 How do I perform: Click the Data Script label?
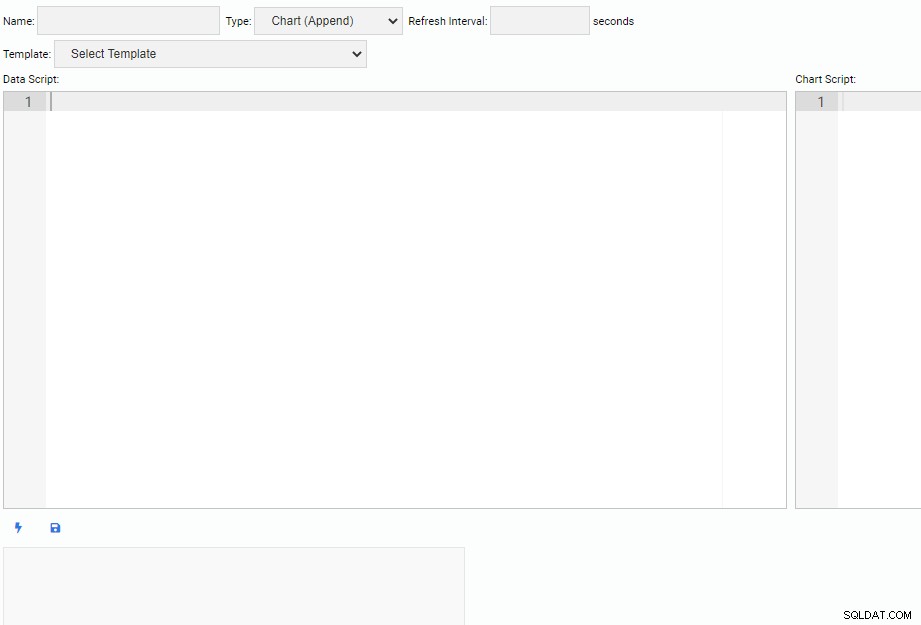(x=31, y=79)
